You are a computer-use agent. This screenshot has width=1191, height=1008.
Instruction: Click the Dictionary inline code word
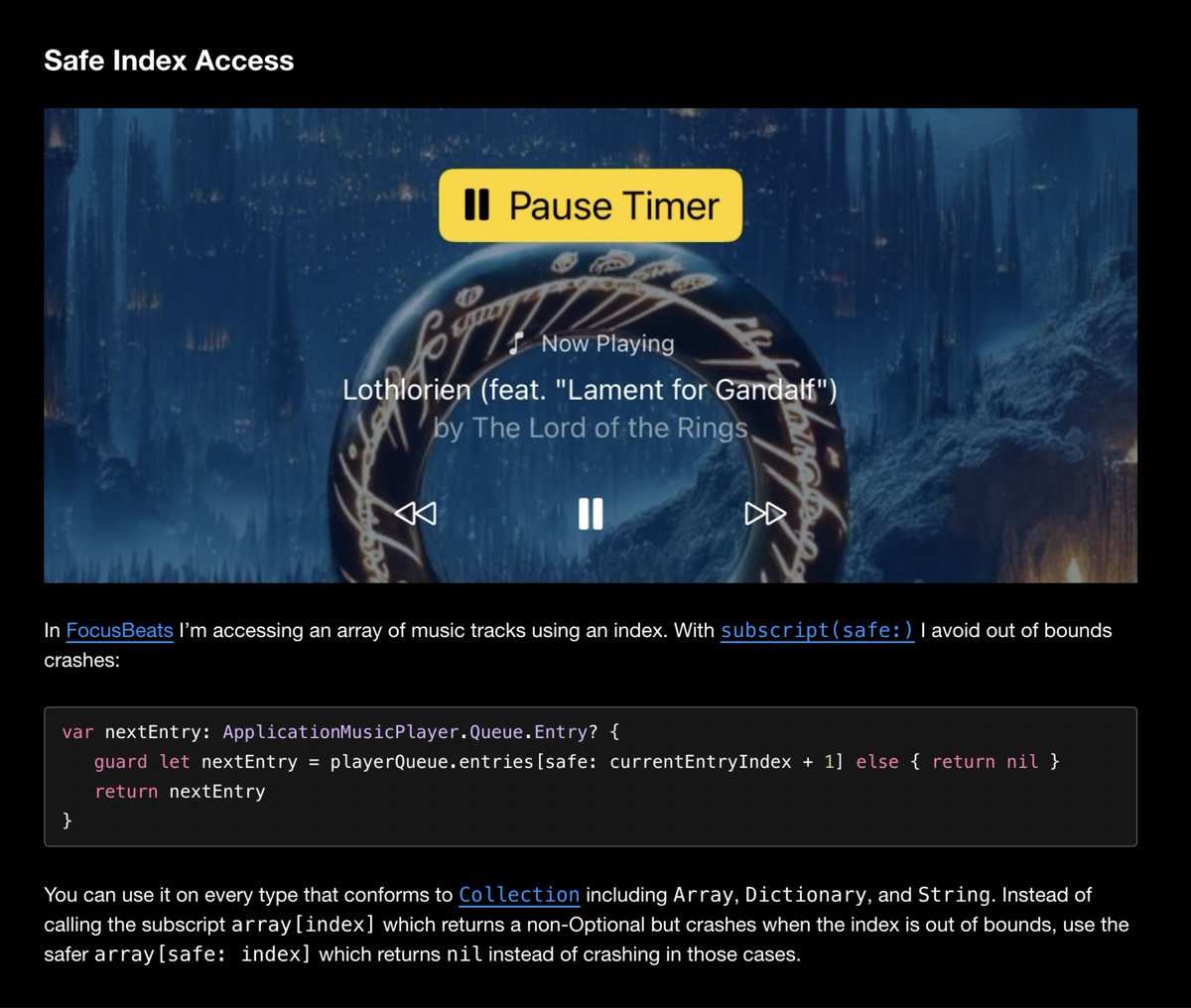coord(805,895)
